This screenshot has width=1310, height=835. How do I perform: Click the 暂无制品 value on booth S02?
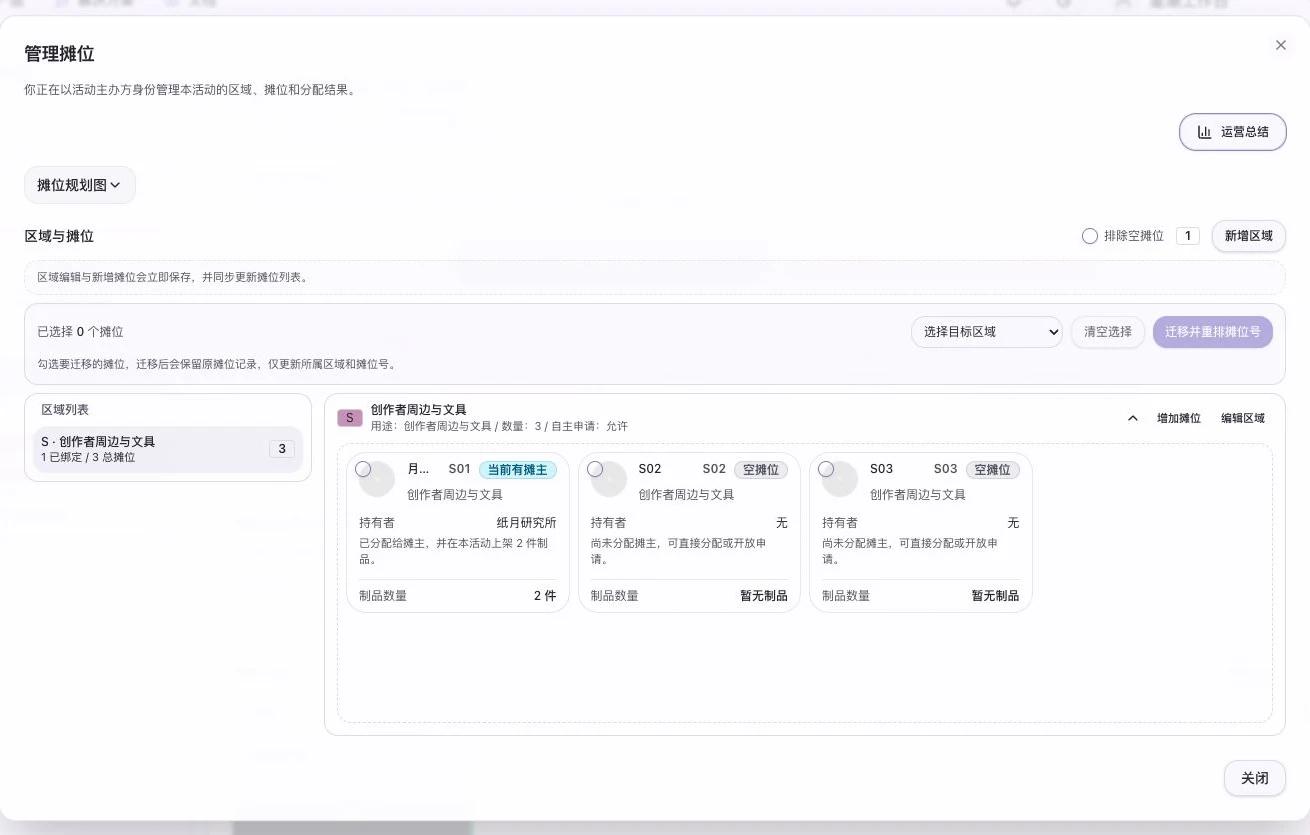point(764,596)
